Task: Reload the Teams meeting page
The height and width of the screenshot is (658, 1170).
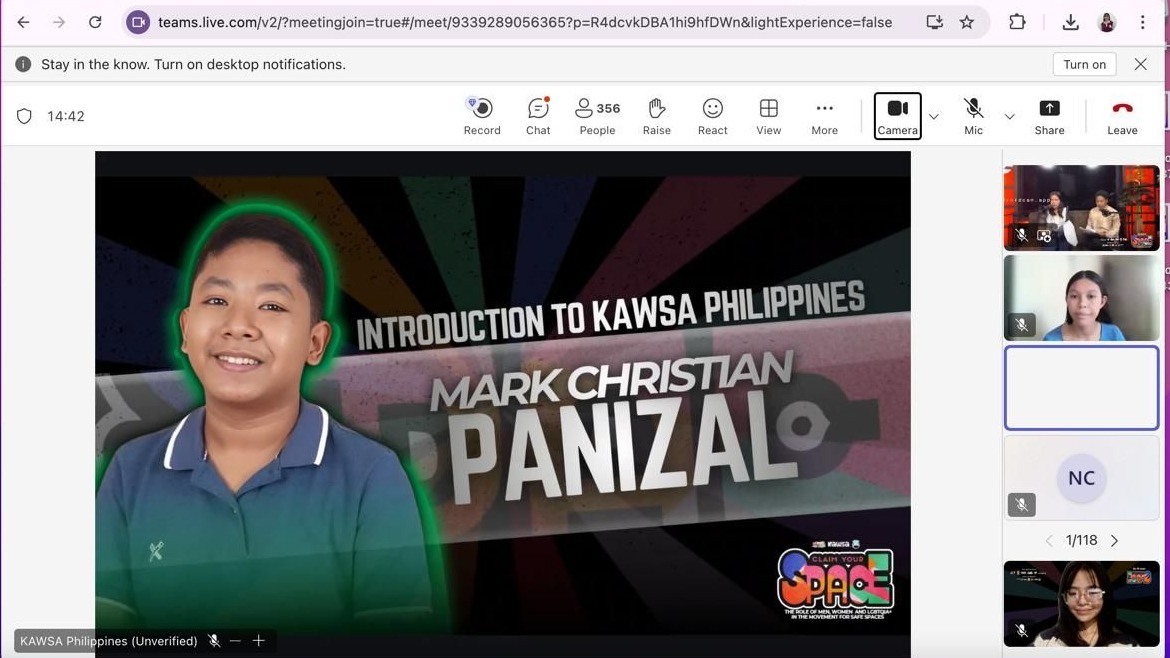Action: click(95, 22)
